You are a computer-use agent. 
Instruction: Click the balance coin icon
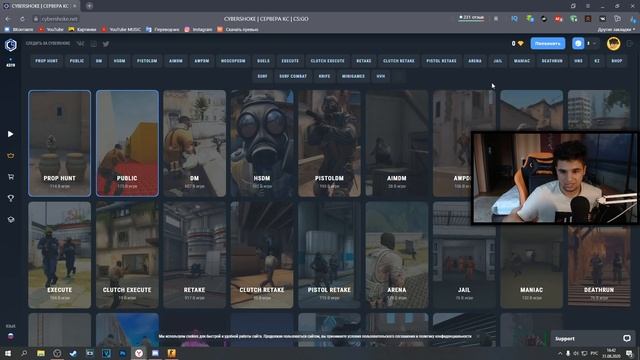[520, 43]
